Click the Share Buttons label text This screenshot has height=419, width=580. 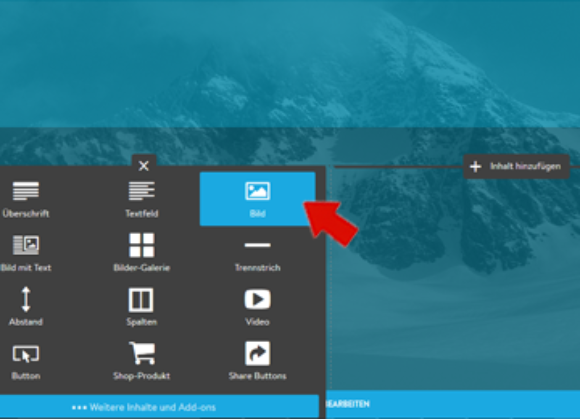pos(257,376)
